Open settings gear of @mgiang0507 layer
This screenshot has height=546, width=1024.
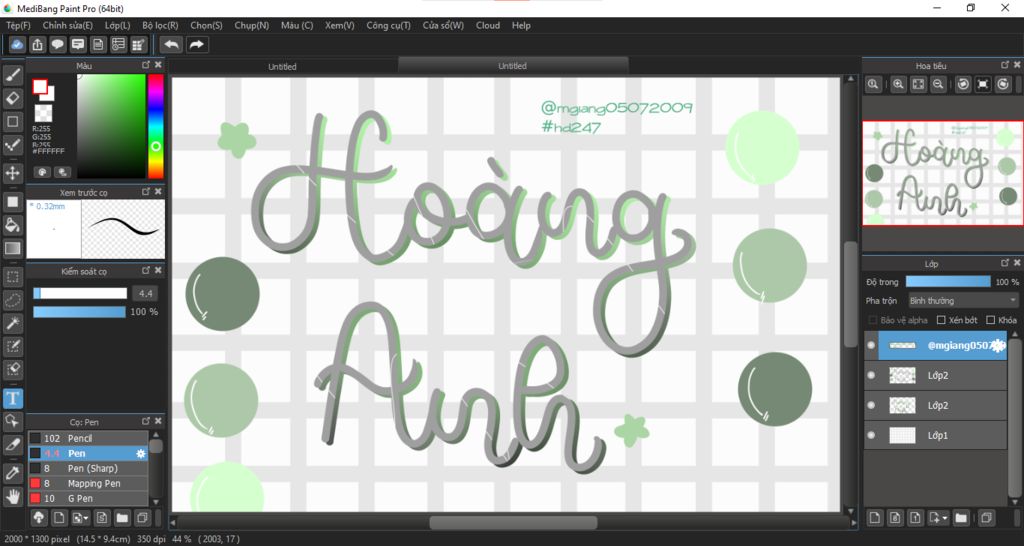click(998, 346)
